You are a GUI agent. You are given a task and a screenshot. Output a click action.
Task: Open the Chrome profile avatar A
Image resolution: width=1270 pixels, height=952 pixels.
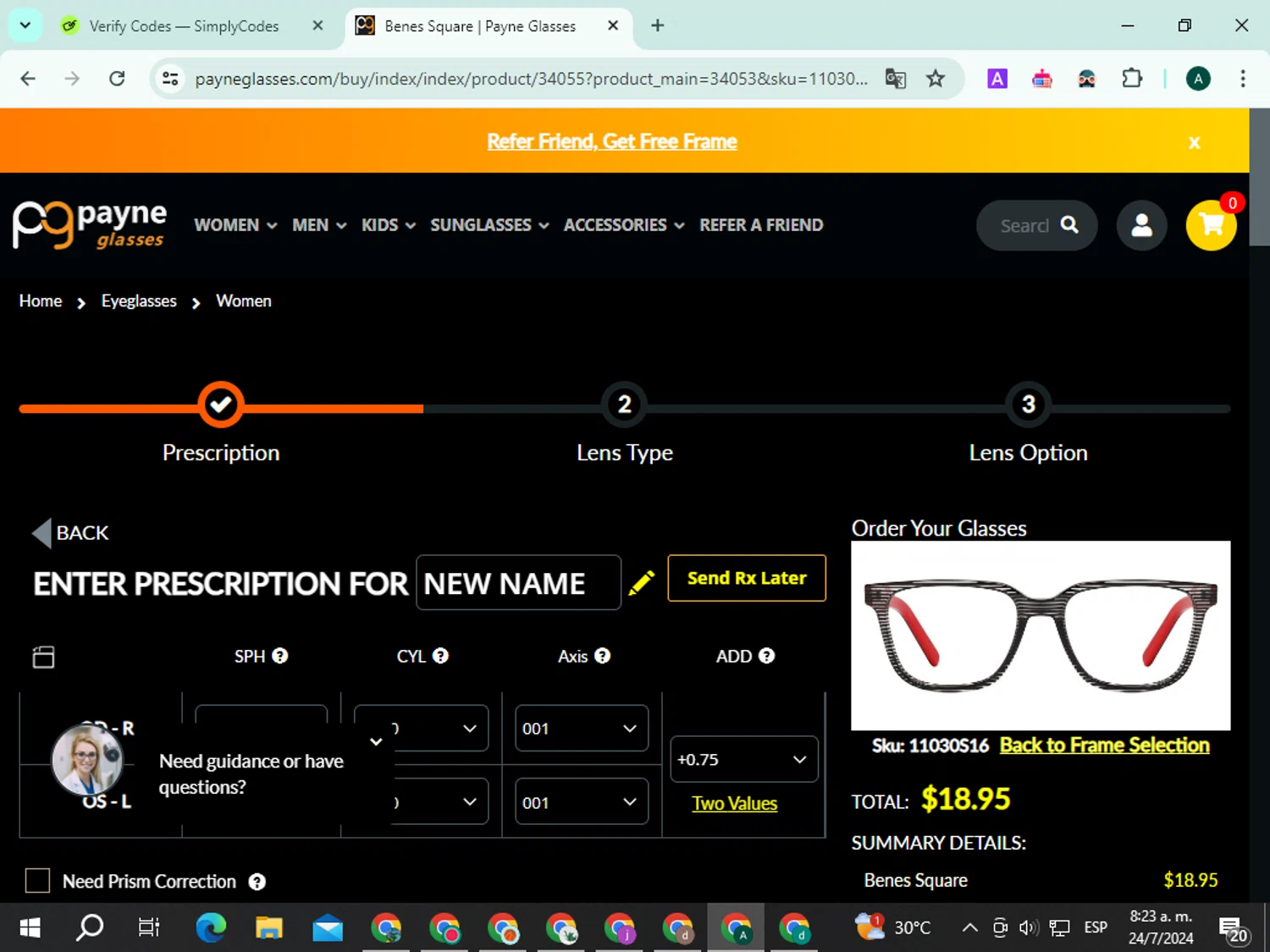[1197, 79]
